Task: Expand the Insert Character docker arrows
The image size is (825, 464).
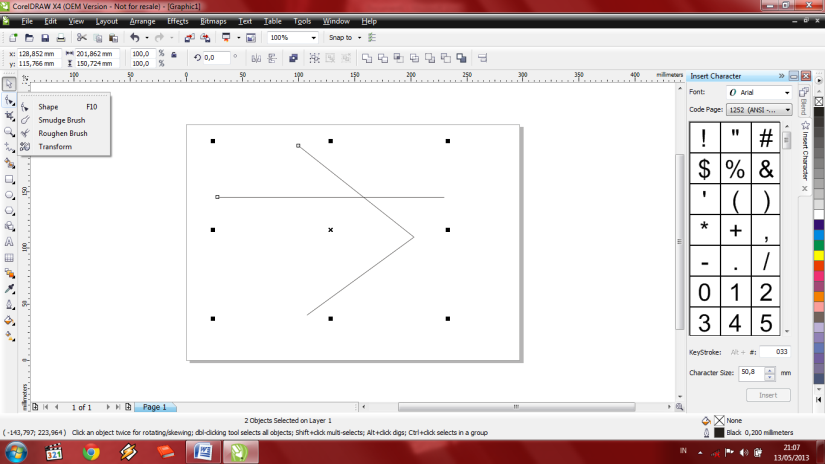Action: coord(781,76)
